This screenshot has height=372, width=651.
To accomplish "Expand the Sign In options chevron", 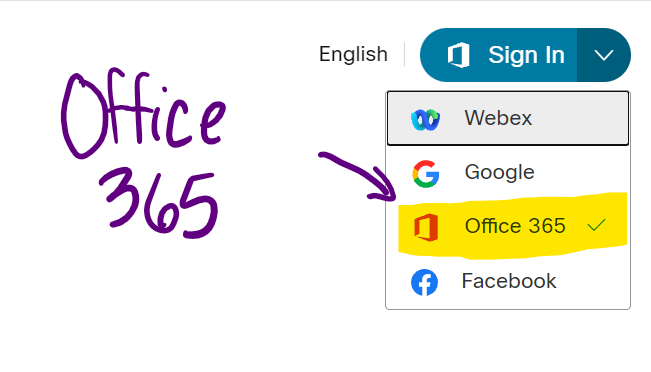I will point(604,55).
